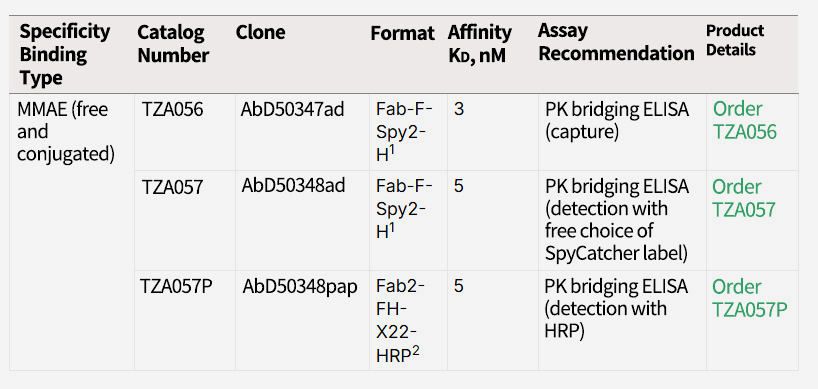Open the Order TZA057 link
Screen dimensions: 818x389
pyautogui.click(x=743, y=198)
